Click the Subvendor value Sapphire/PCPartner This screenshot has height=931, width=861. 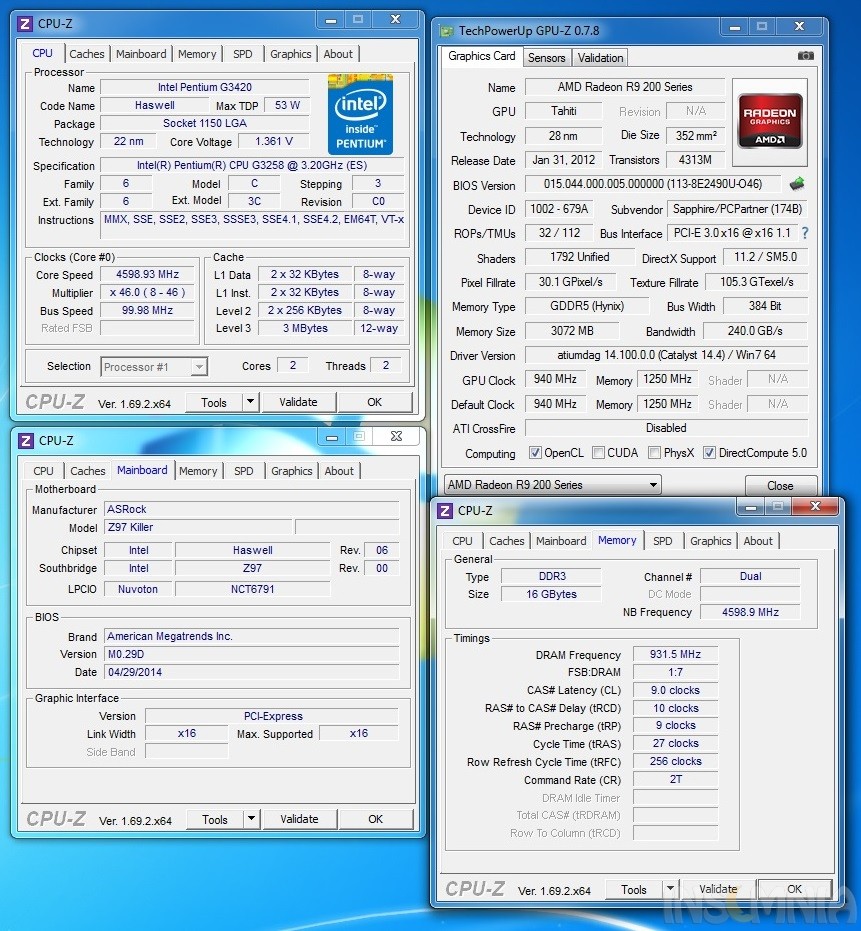[x=737, y=209]
